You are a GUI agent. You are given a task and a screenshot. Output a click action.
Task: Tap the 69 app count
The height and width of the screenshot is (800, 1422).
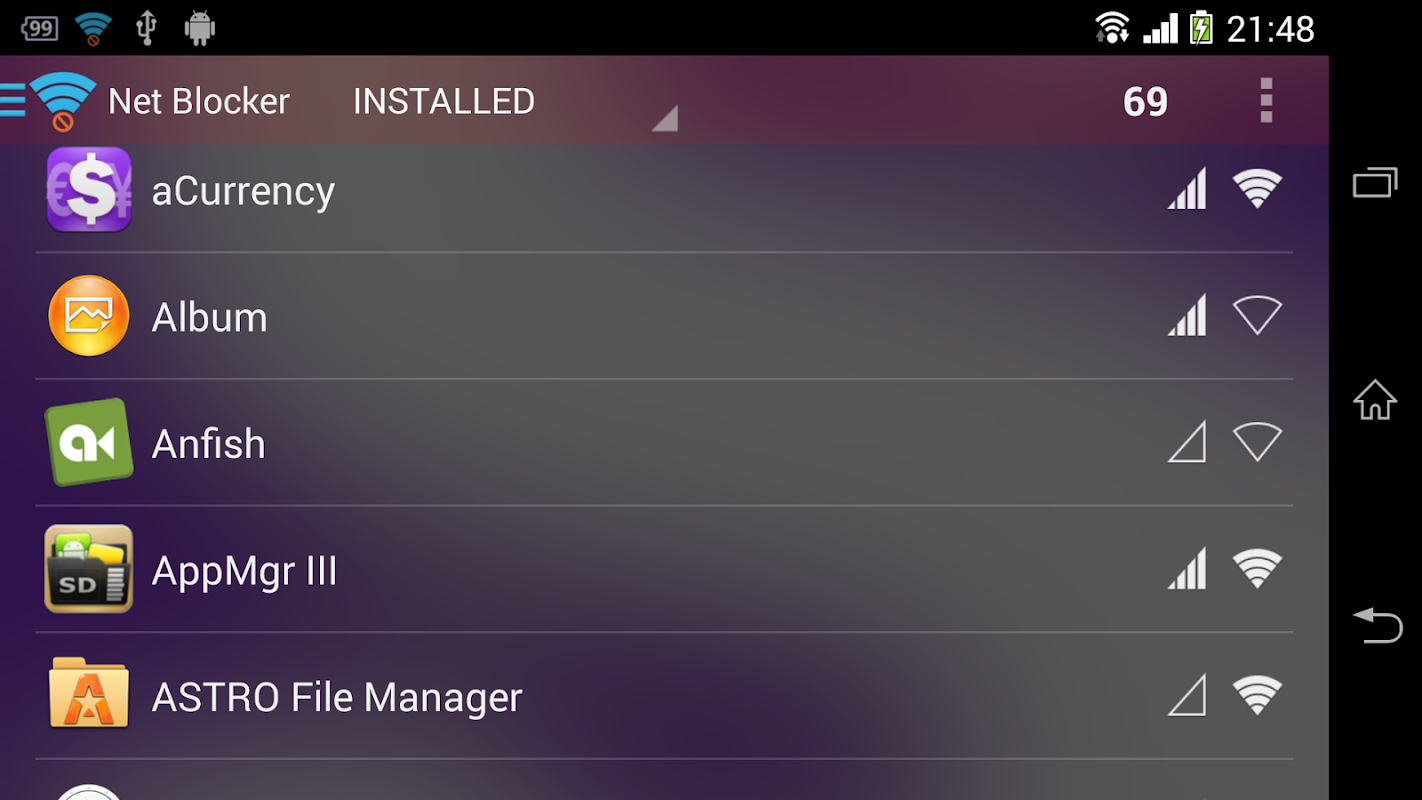pyautogui.click(x=1145, y=101)
